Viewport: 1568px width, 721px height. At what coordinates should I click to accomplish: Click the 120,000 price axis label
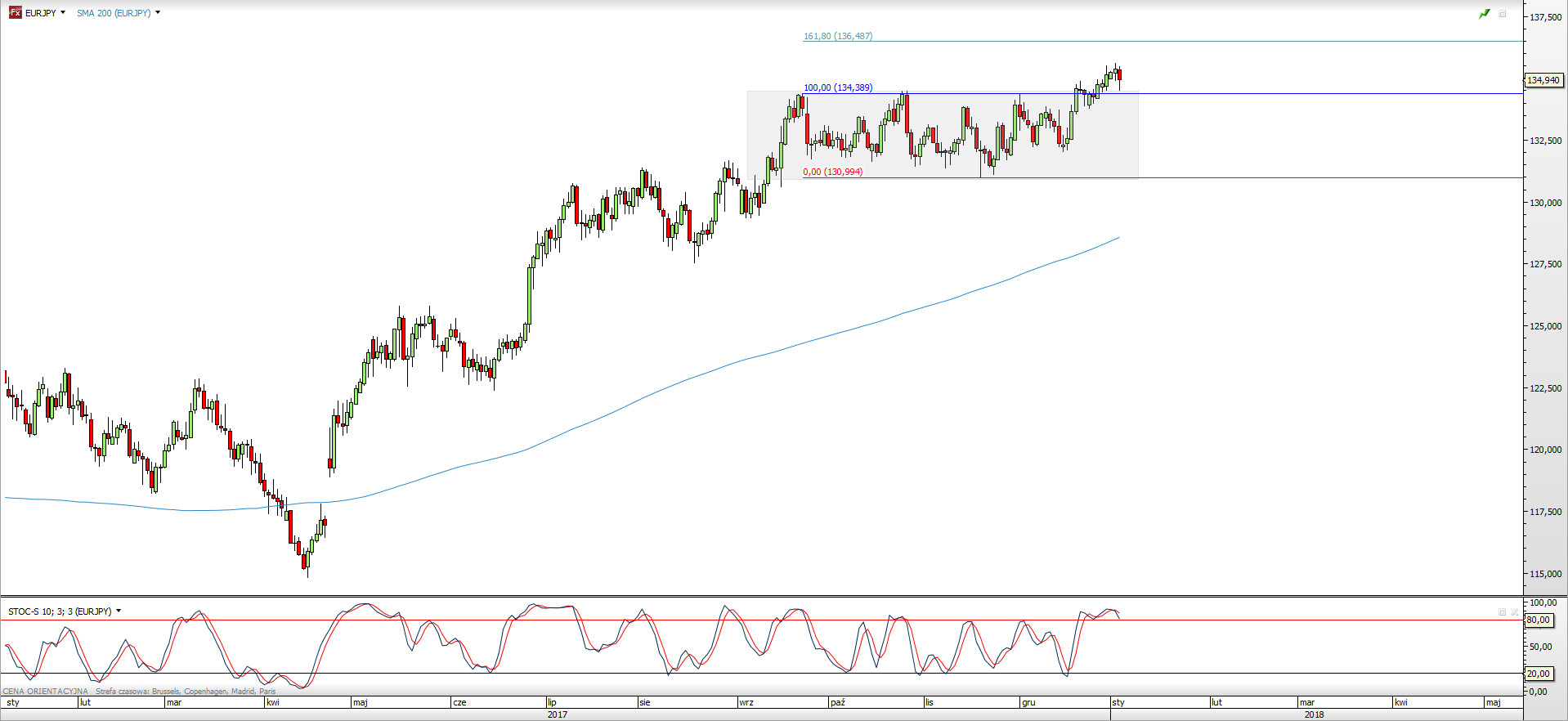pyautogui.click(x=1546, y=450)
